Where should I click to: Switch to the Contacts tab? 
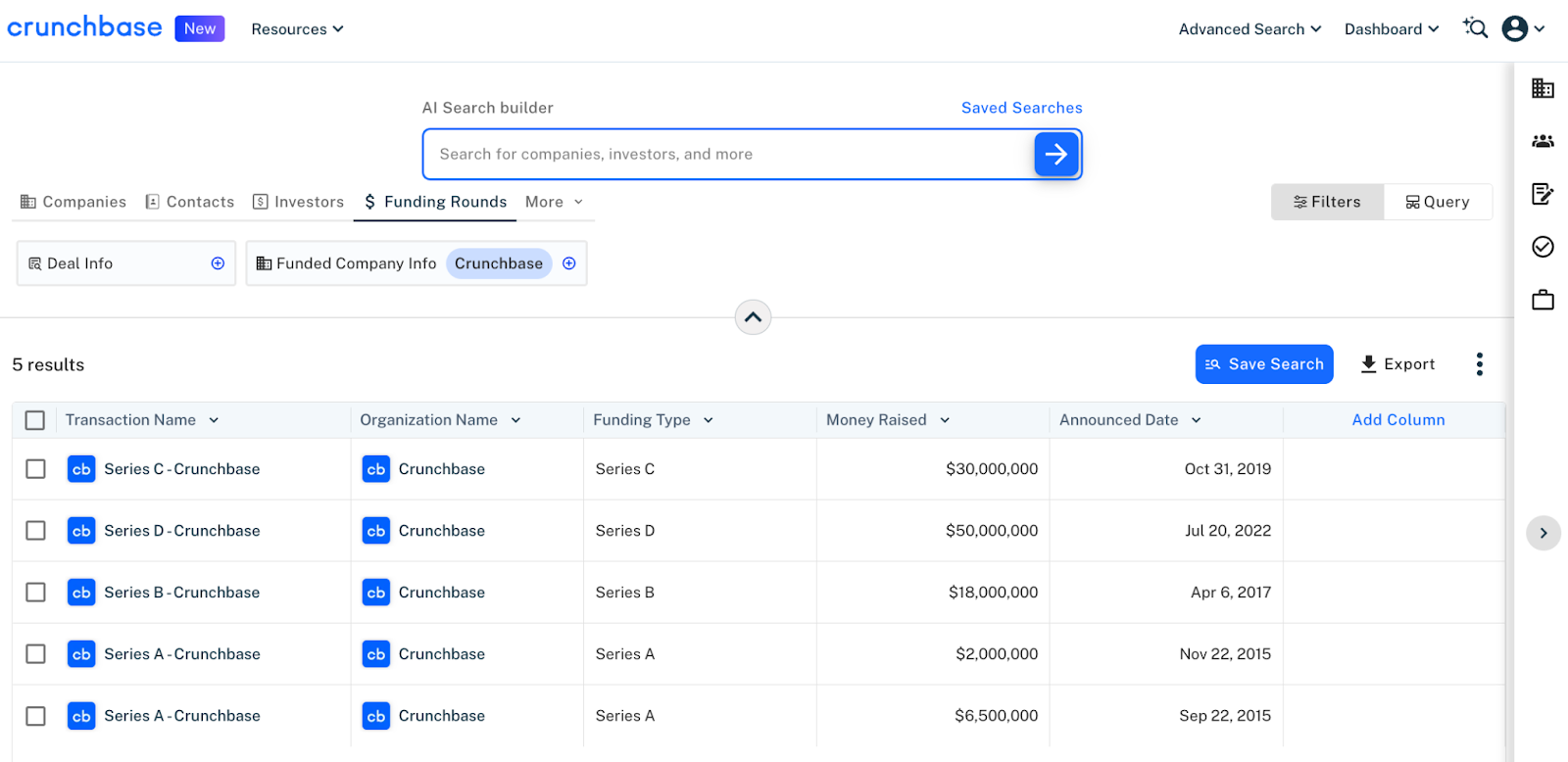(x=190, y=202)
